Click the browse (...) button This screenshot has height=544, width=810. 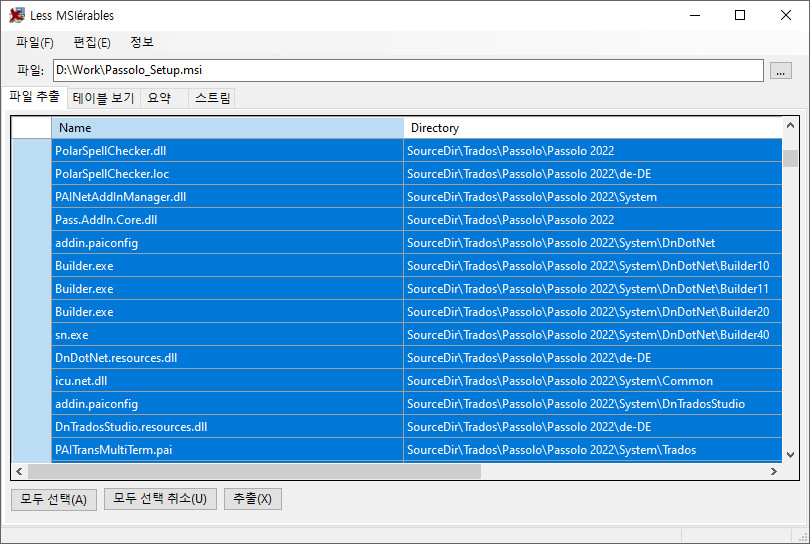click(781, 71)
